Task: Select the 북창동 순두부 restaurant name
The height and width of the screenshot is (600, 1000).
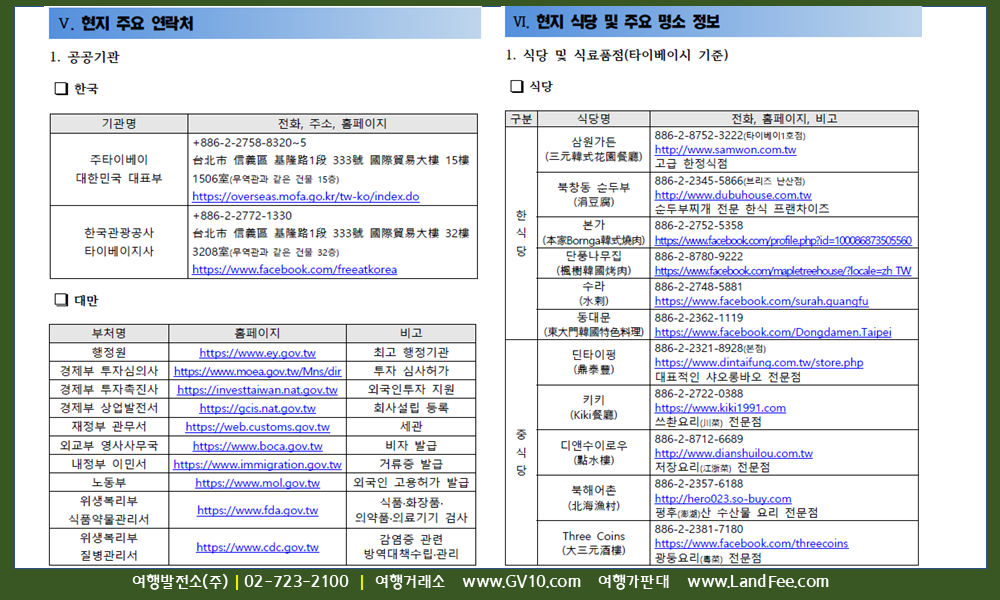Action: point(594,187)
